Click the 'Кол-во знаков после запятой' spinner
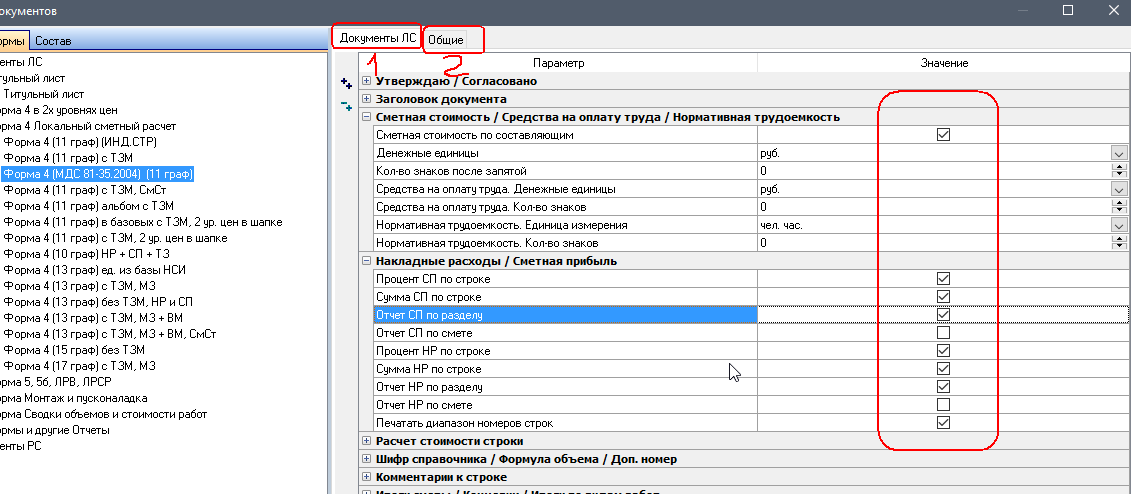1131x494 pixels. [1118, 171]
